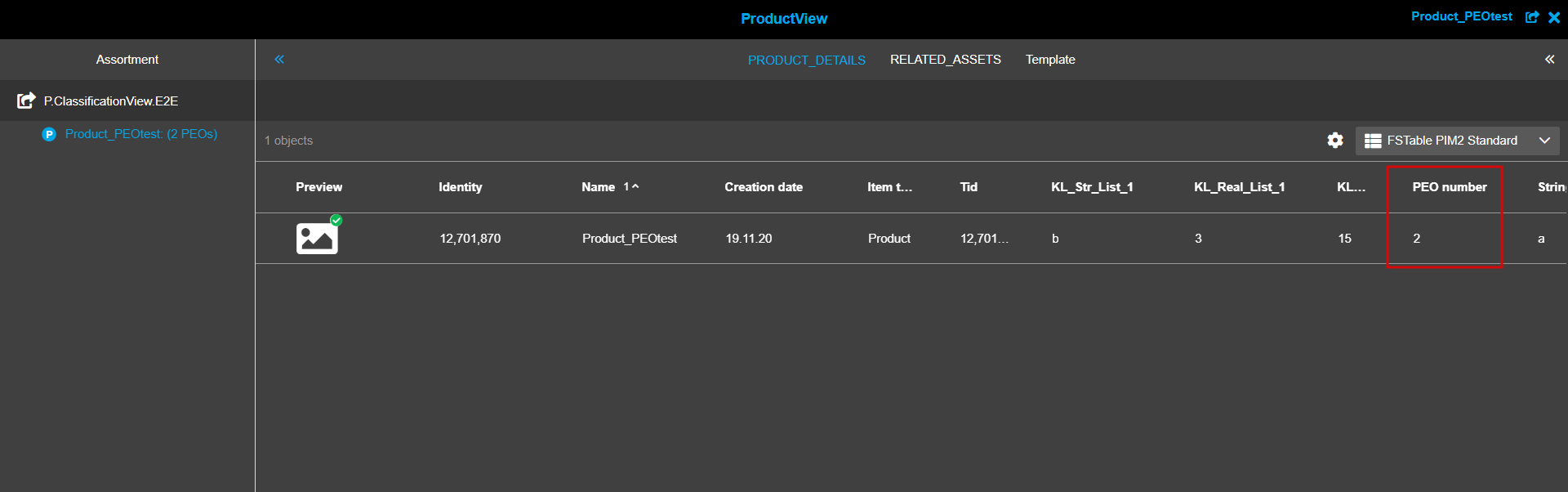Switch to the Template tab
The width and height of the screenshot is (1568, 492).
point(1050,59)
